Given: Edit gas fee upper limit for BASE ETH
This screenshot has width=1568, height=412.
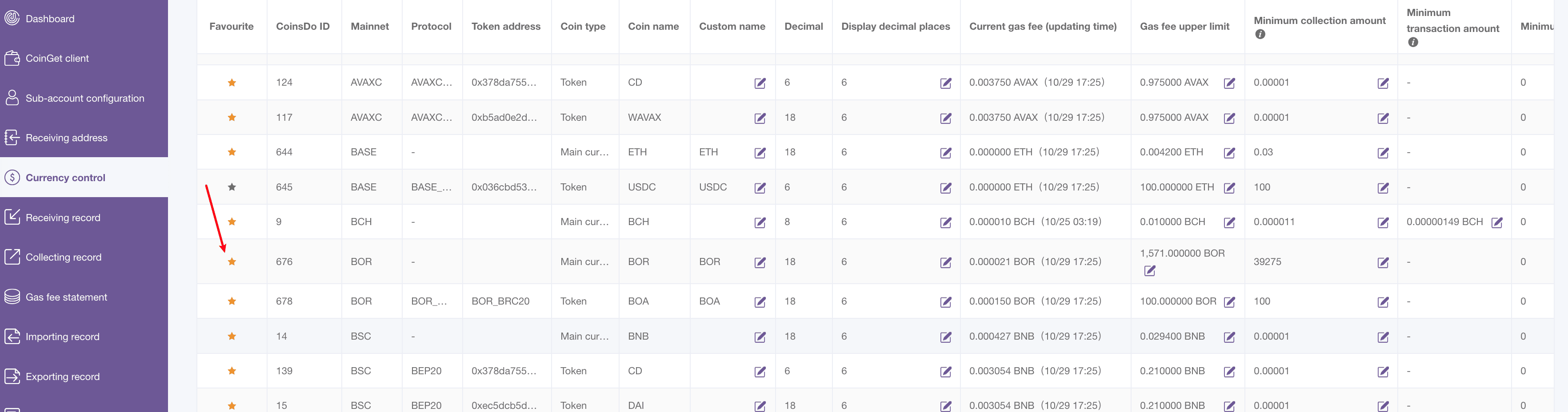Looking at the screenshot, I should click(1229, 153).
